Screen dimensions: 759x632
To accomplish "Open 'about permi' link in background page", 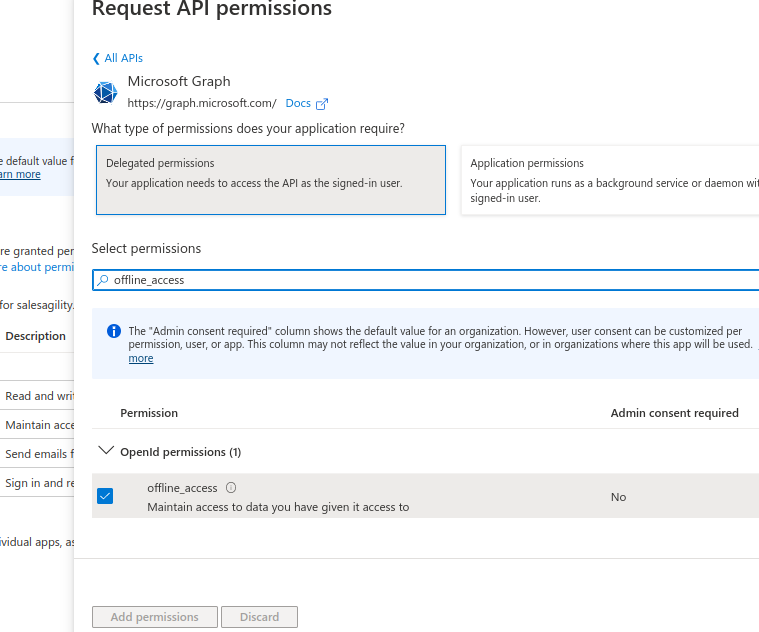I will pyautogui.click(x=37, y=267).
